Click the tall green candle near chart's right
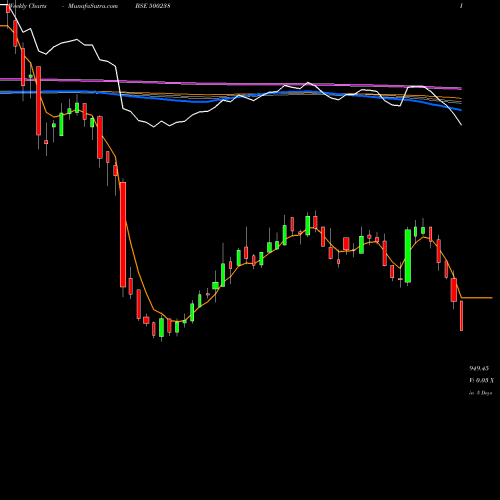 (408, 256)
